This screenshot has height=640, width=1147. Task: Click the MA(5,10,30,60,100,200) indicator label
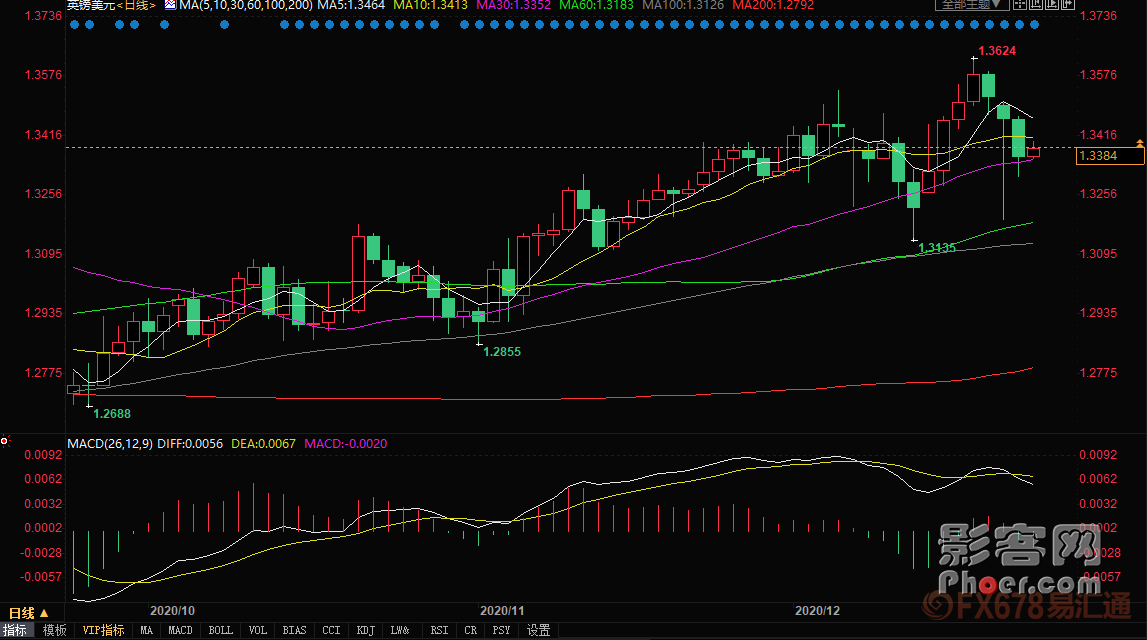pos(246,5)
